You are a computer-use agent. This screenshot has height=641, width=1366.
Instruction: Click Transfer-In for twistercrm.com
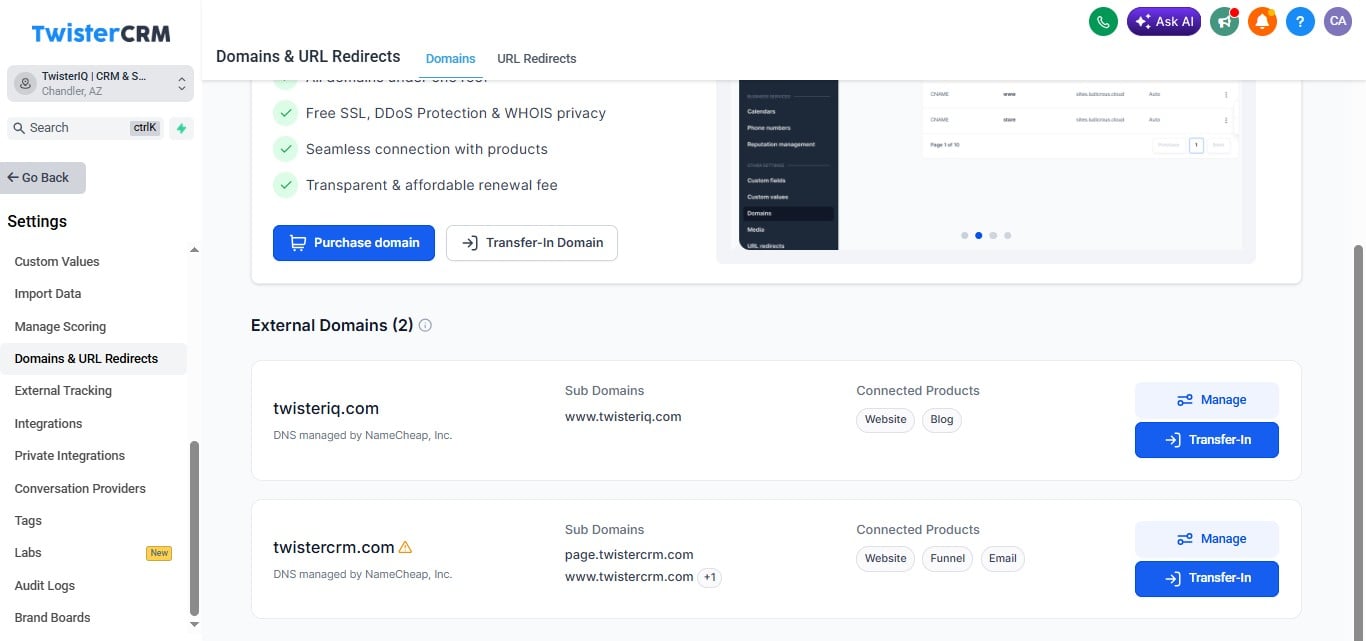pos(1207,578)
